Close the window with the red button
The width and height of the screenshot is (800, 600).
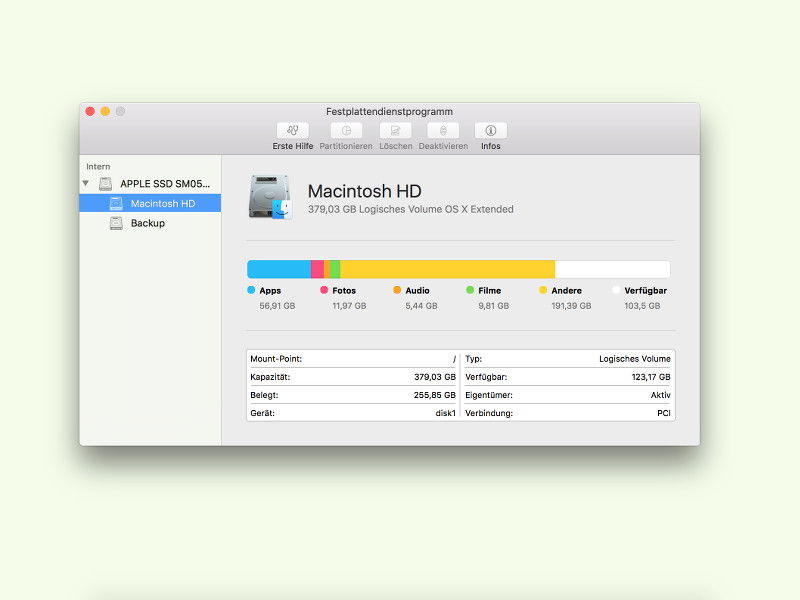[x=90, y=111]
